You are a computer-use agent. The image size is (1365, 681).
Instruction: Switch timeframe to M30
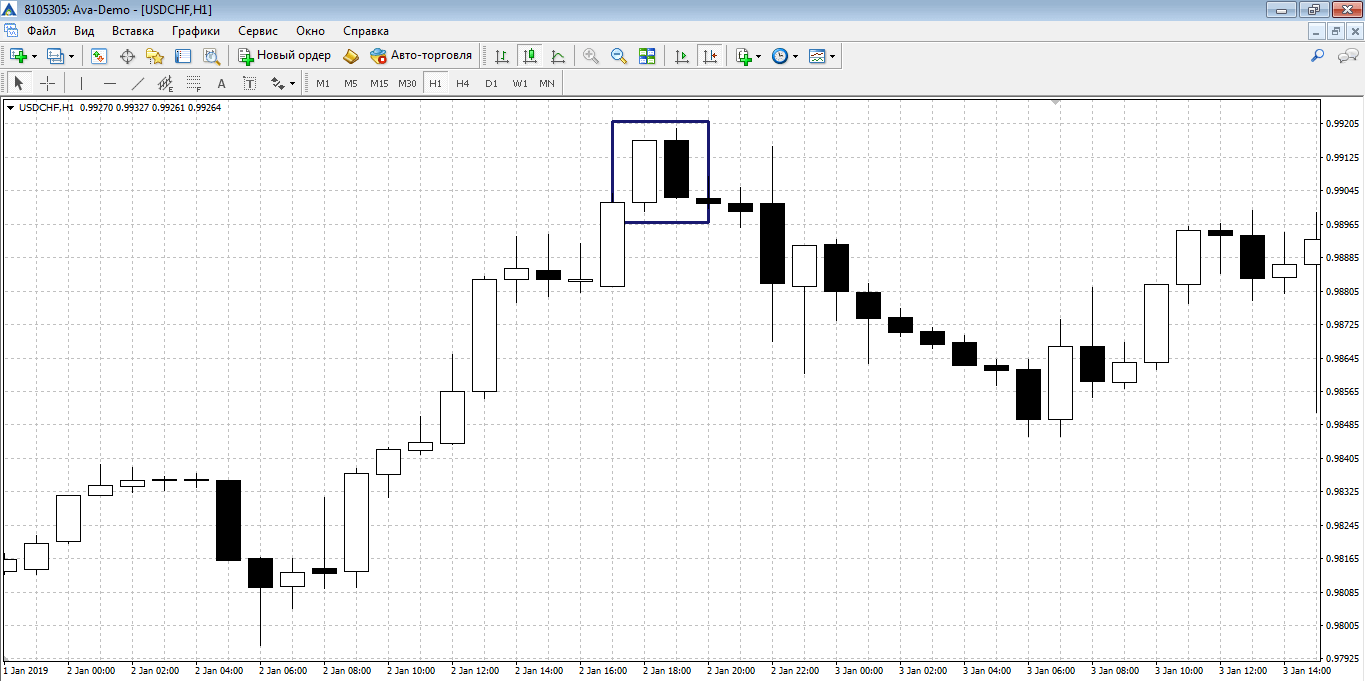point(407,83)
